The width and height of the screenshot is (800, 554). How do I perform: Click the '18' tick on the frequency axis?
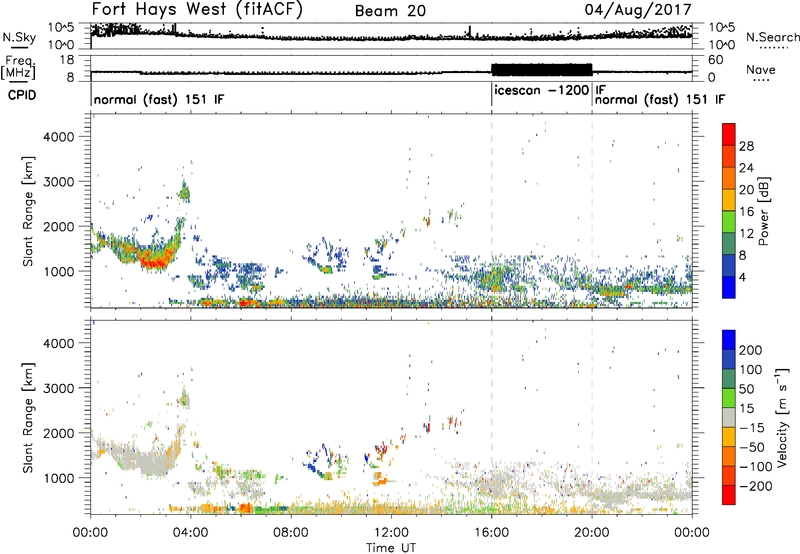tap(66, 60)
